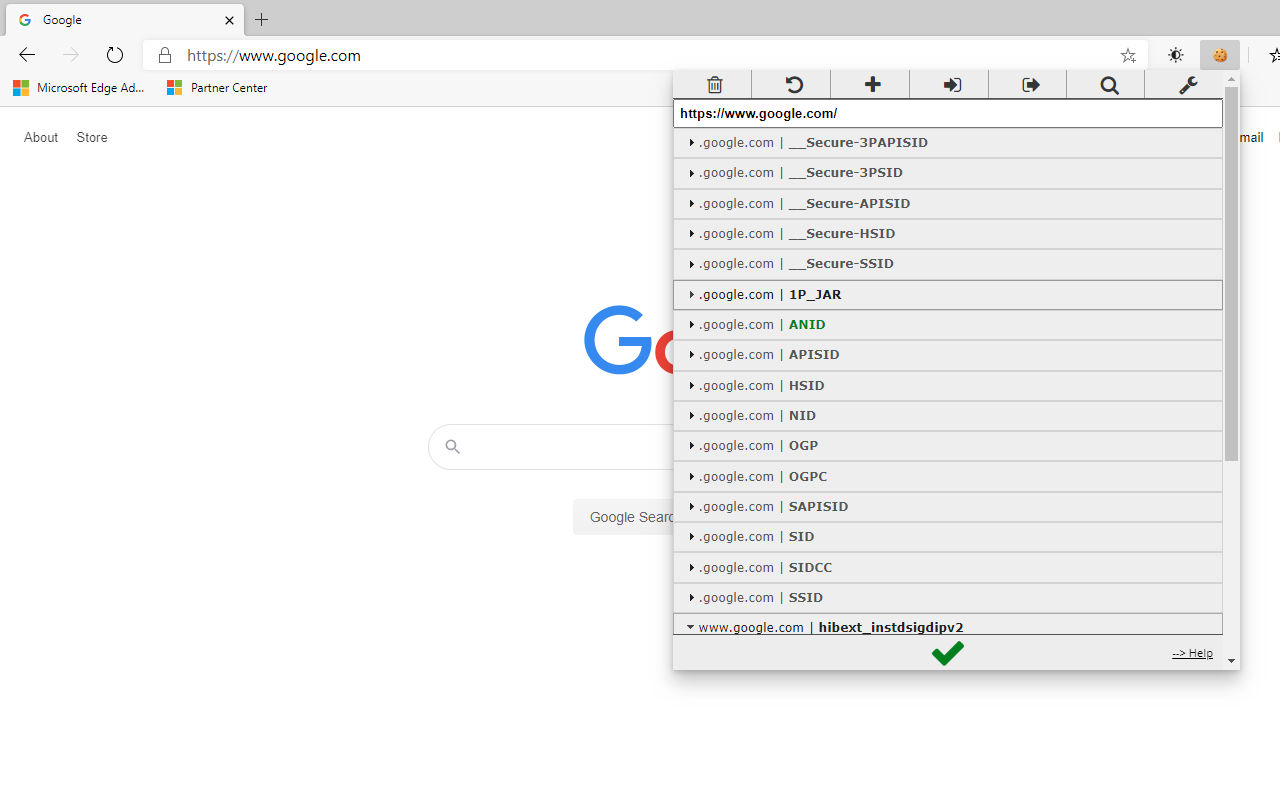Image resolution: width=1280 pixels, height=800 pixels.
Task: Expand the OGP cookie row
Action: point(948,446)
